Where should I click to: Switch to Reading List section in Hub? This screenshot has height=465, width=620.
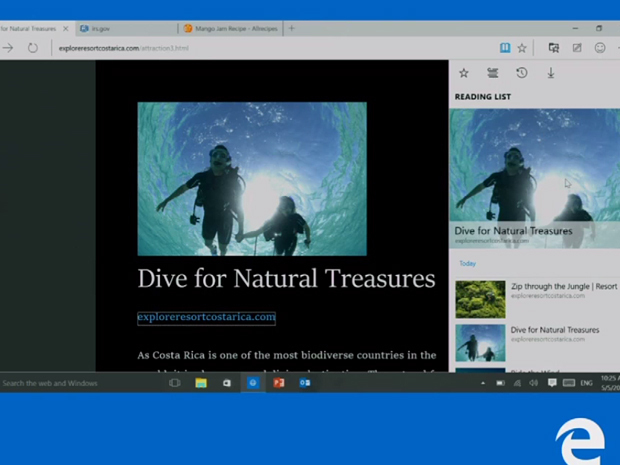[492, 73]
